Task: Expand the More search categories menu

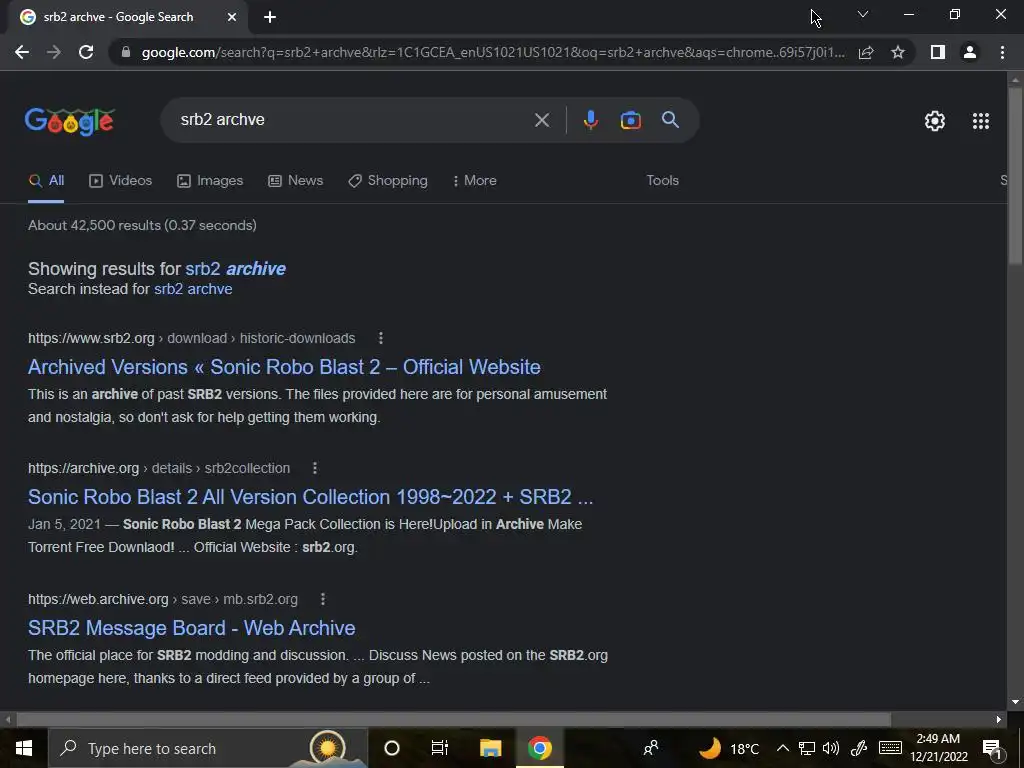Action: [475, 181]
